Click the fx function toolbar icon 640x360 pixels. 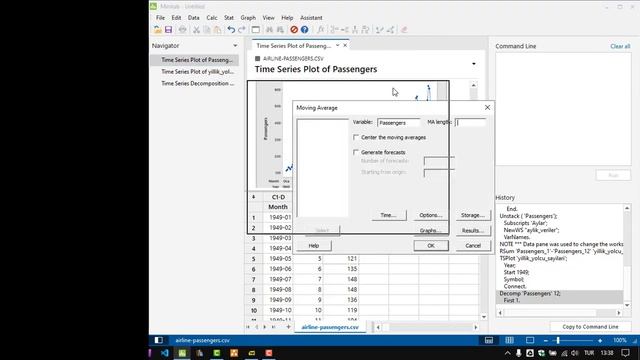pyautogui.click(x=320, y=30)
